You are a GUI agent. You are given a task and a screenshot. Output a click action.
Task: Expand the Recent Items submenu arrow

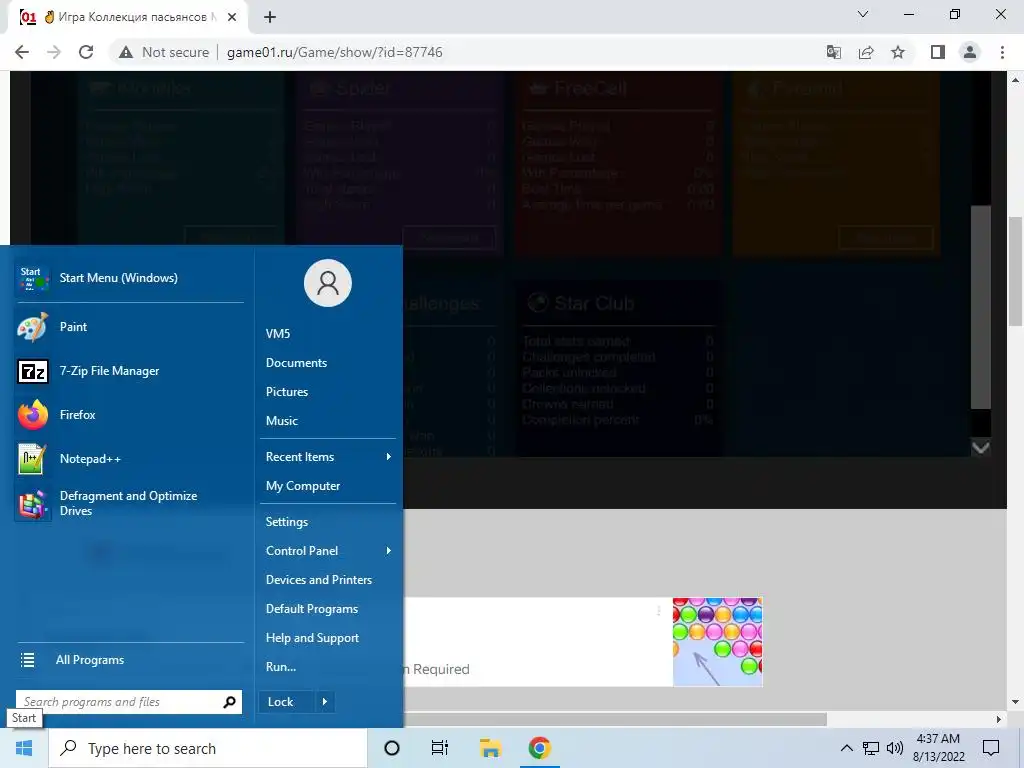389,457
